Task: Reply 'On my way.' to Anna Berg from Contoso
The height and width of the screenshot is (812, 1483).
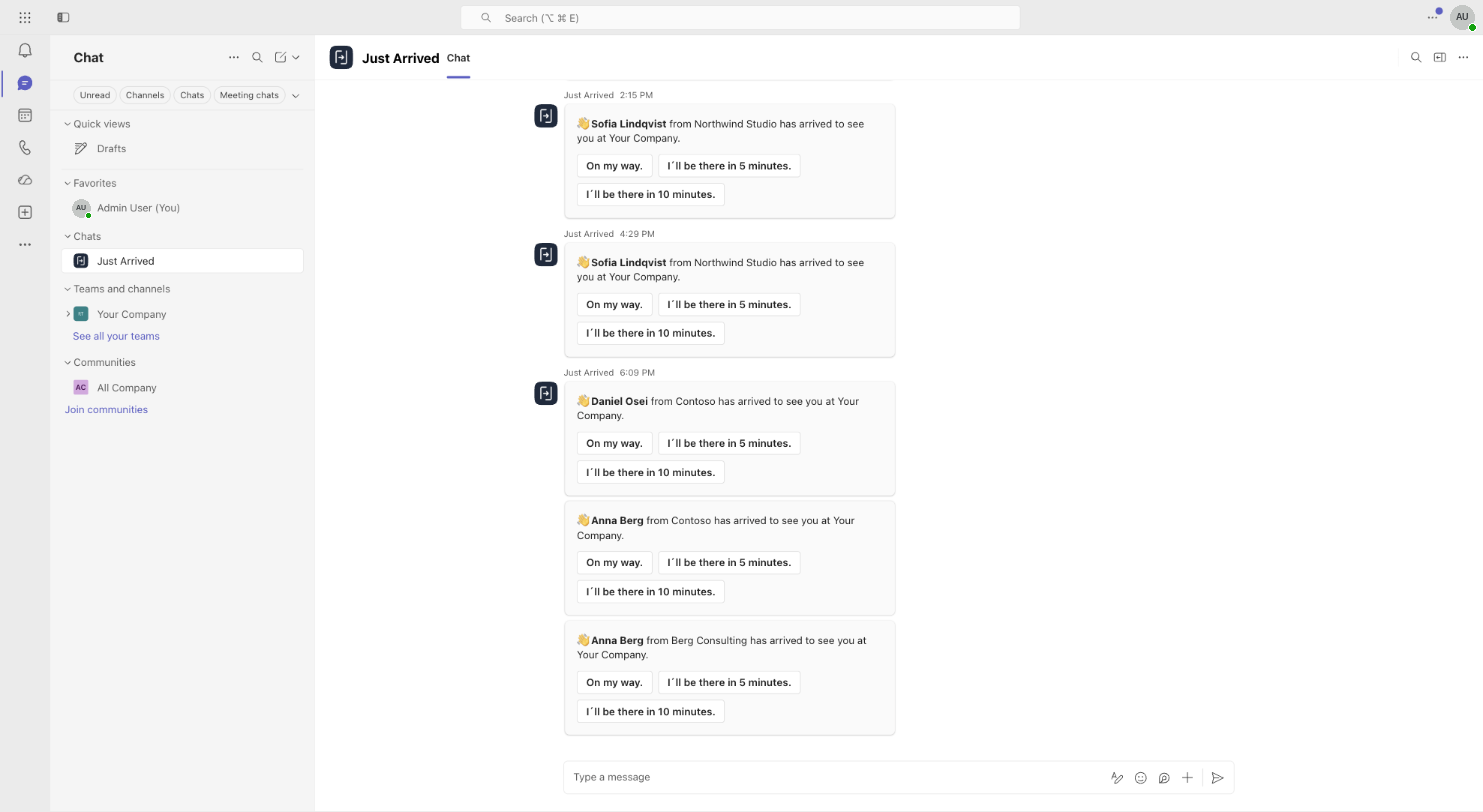Action: pyautogui.click(x=615, y=563)
